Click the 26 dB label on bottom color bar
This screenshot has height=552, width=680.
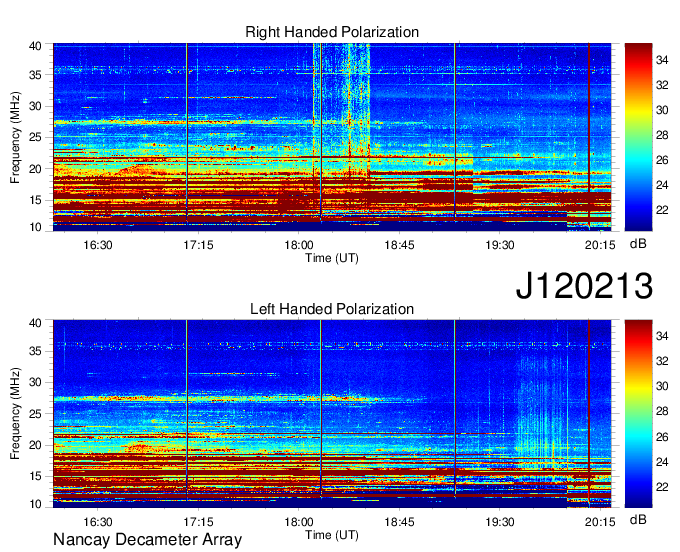click(x=662, y=437)
